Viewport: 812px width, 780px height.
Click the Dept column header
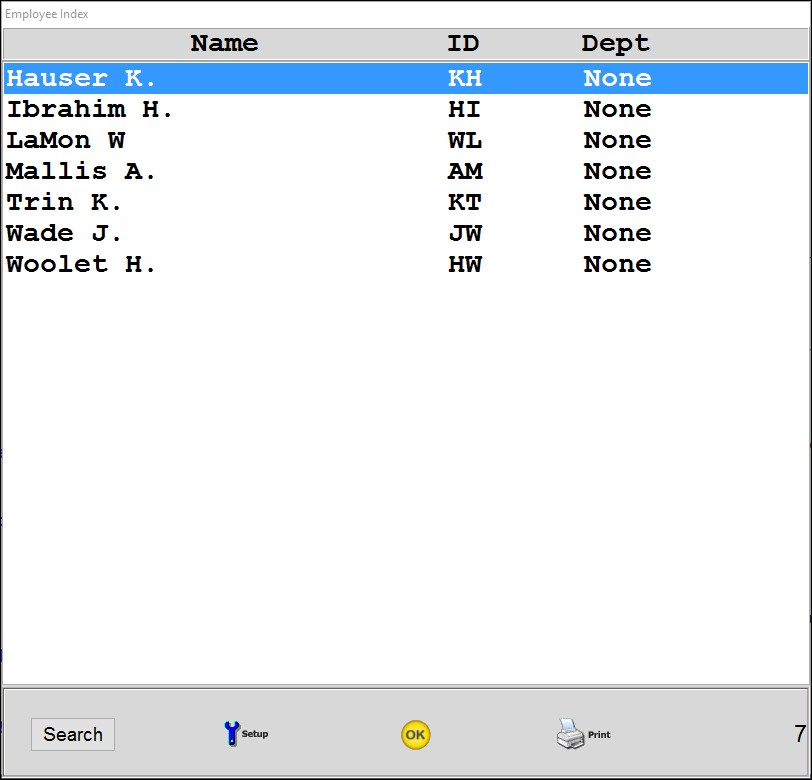[615, 45]
